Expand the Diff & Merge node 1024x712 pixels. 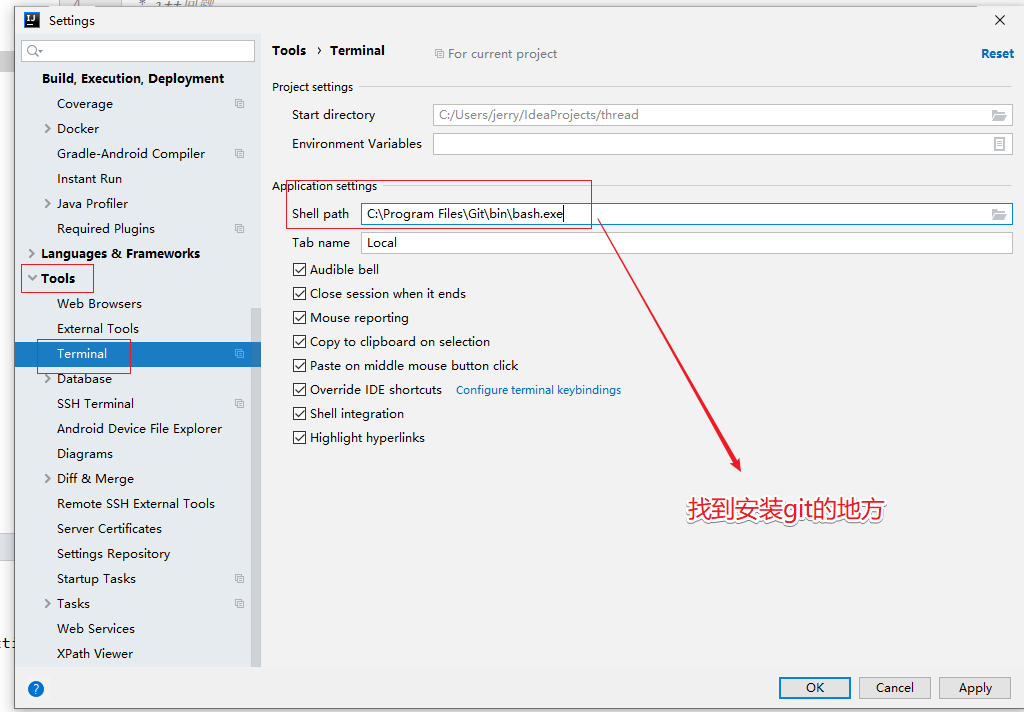click(x=47, y=479)
